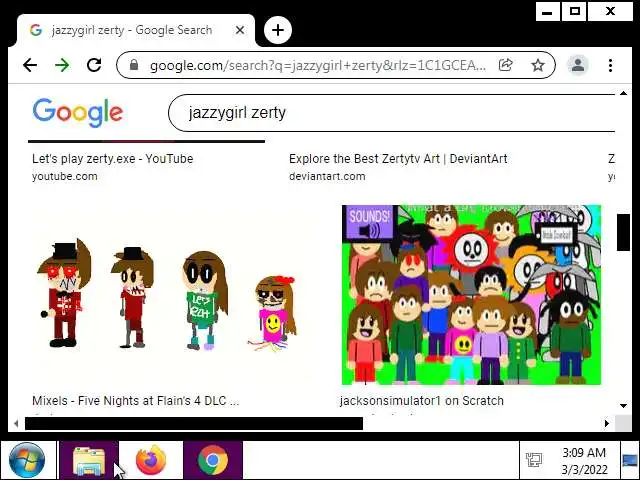Click the horizontal scrollbar right arrow

607,423
